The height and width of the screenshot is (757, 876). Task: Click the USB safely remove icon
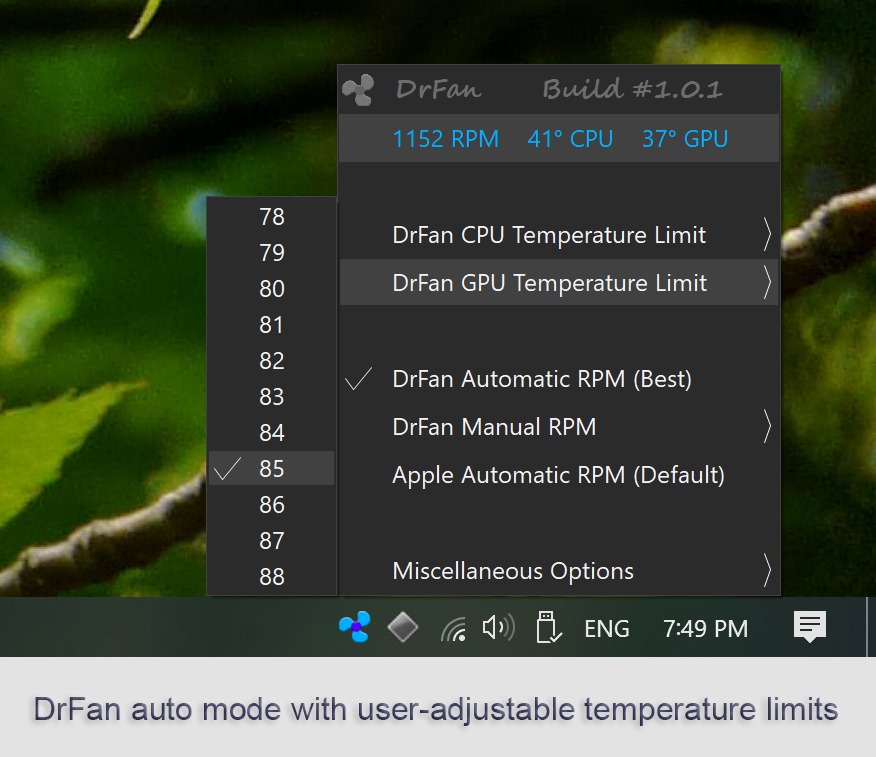click(548, 627)
